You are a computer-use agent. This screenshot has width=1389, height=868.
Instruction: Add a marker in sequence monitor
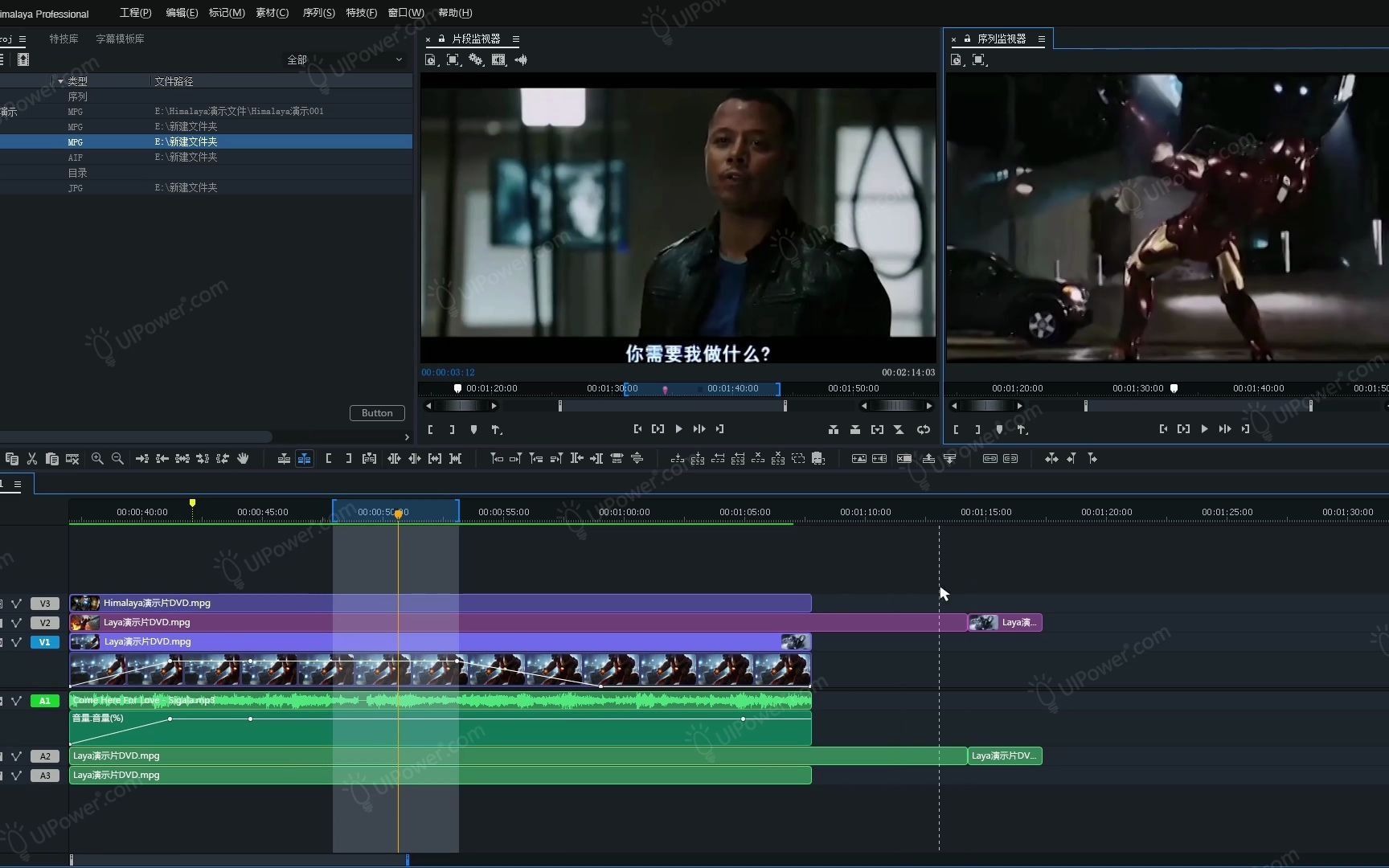click(x=999, y=429)
